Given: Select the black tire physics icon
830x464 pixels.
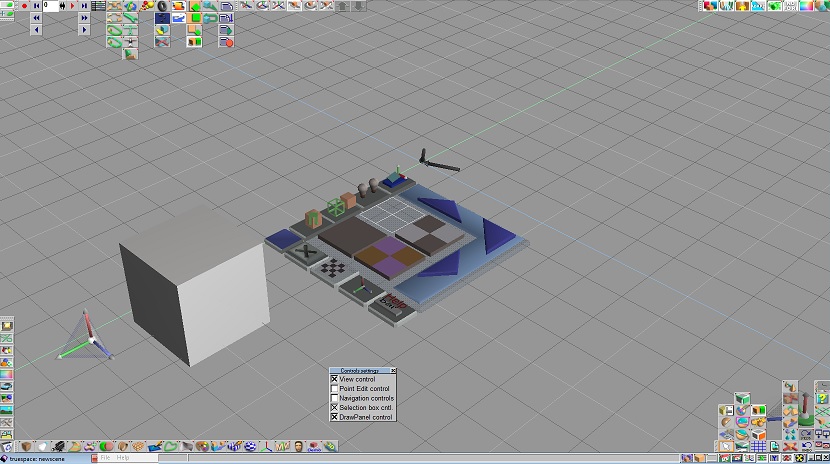Looking at the screenshot, I should pyautogui.click(x=163, y=6).
